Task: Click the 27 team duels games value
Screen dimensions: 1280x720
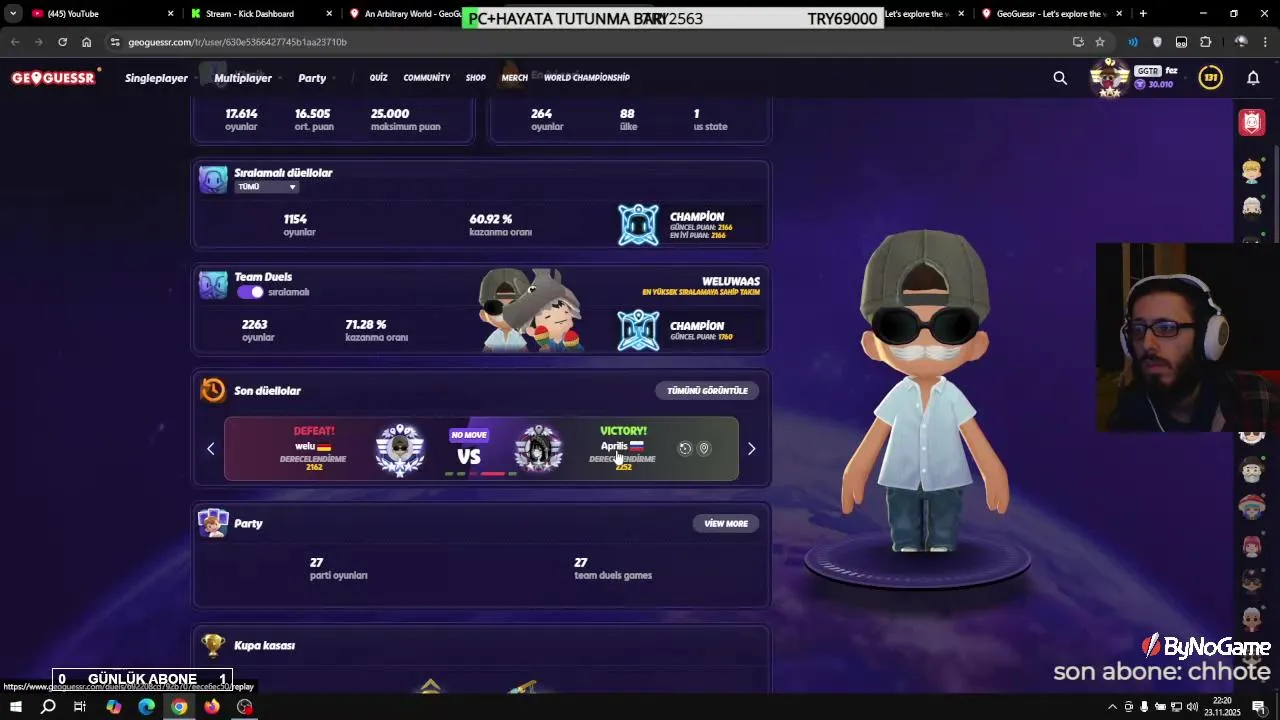Action: tap(580, 563)
